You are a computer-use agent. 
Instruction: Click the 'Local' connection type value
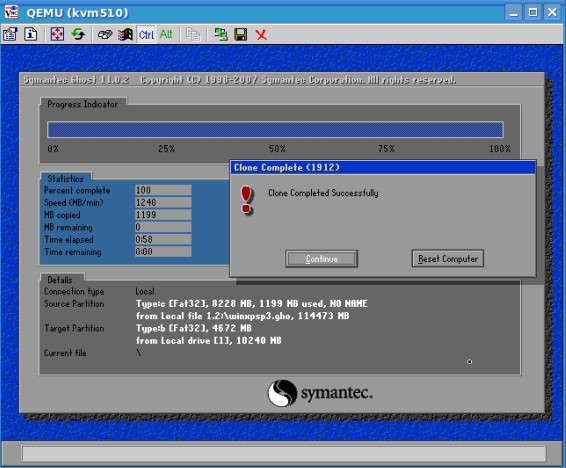145,291
